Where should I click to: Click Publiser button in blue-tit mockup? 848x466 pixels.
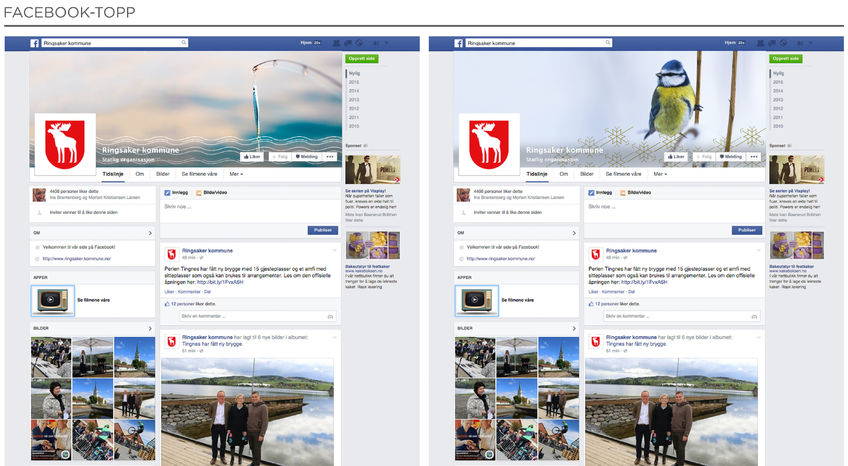(x=747, y=230)
